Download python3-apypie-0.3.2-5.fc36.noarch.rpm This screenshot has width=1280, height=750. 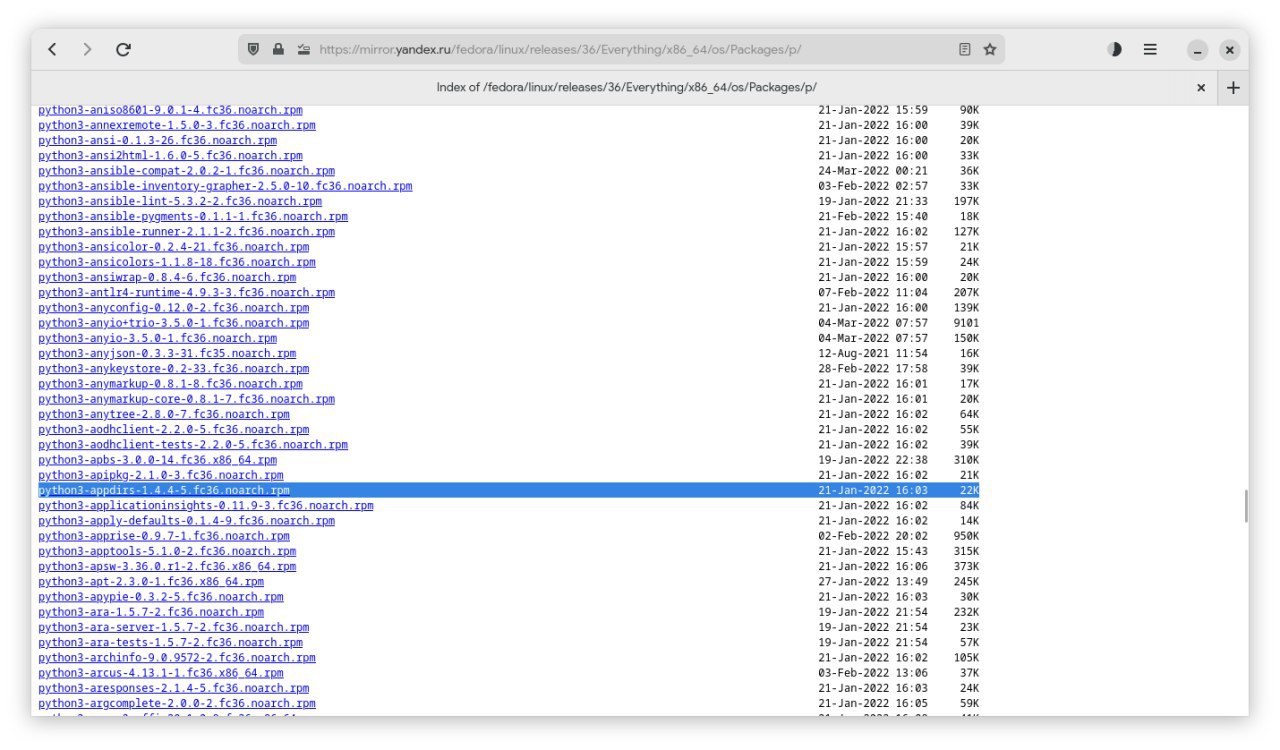point(160,597)
